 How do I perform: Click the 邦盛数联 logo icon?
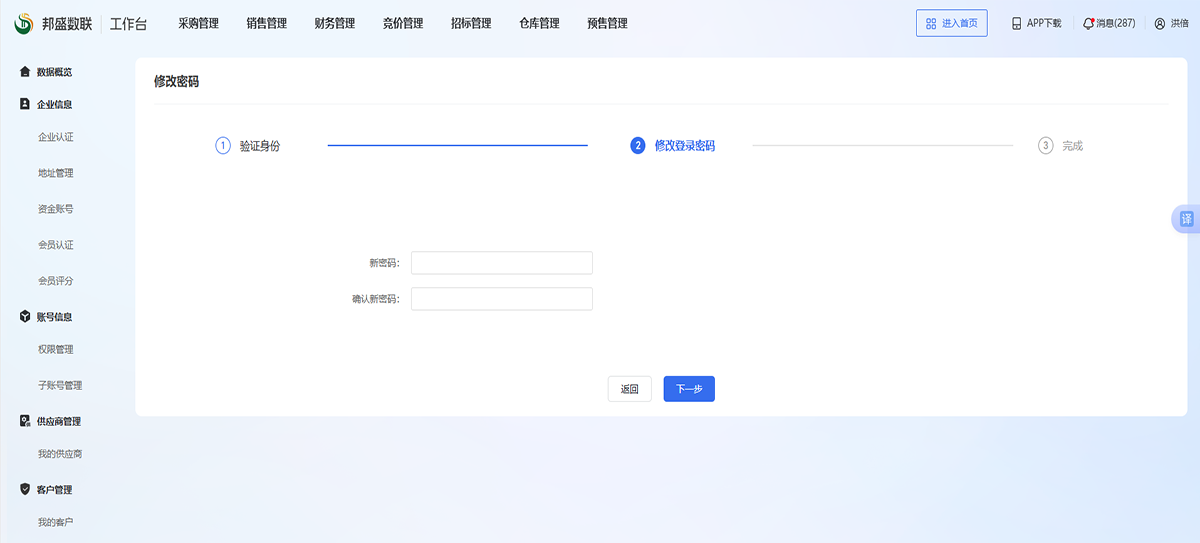[25, 23]
